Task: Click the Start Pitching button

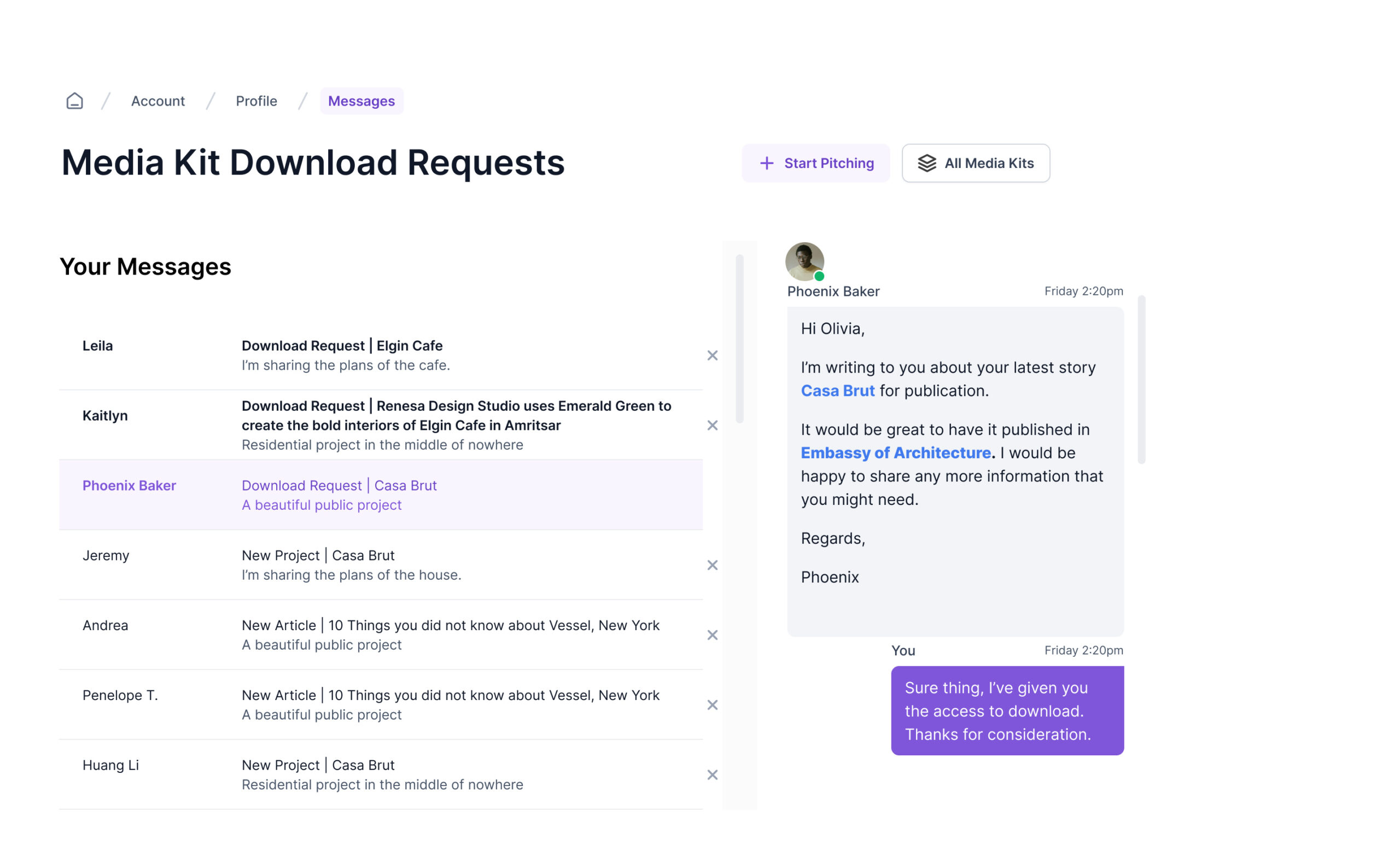Action: click(x=815, y=163)
